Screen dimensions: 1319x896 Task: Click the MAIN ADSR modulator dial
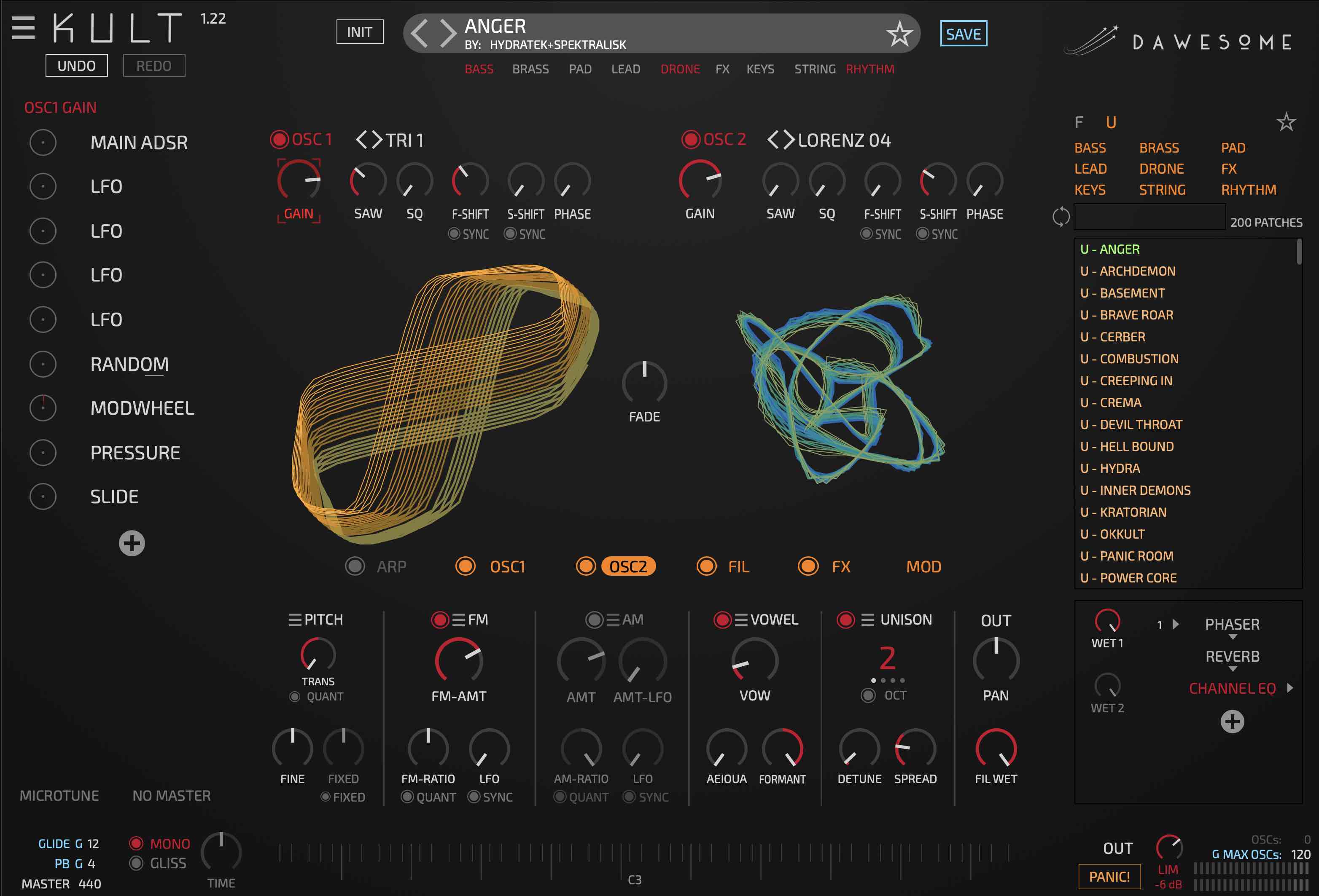[43, 142]
